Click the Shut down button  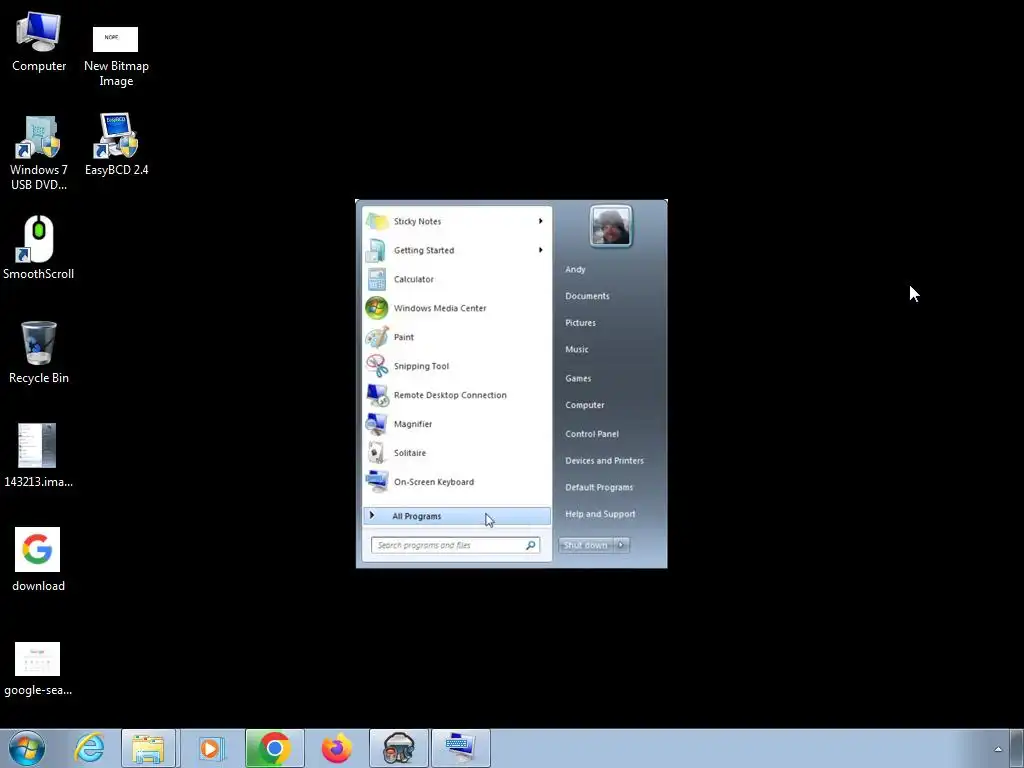click(x=586, y=545)
